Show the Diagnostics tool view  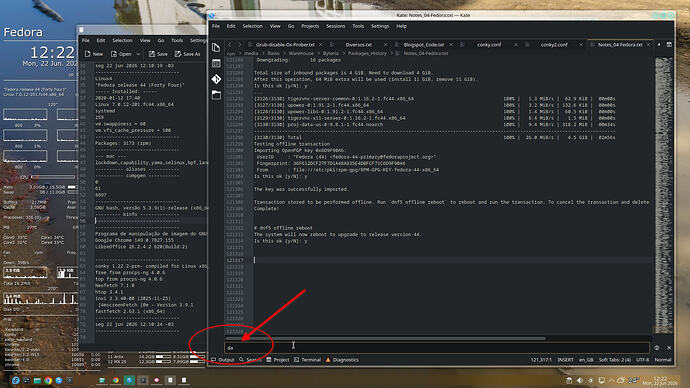(x=342, y=360)
